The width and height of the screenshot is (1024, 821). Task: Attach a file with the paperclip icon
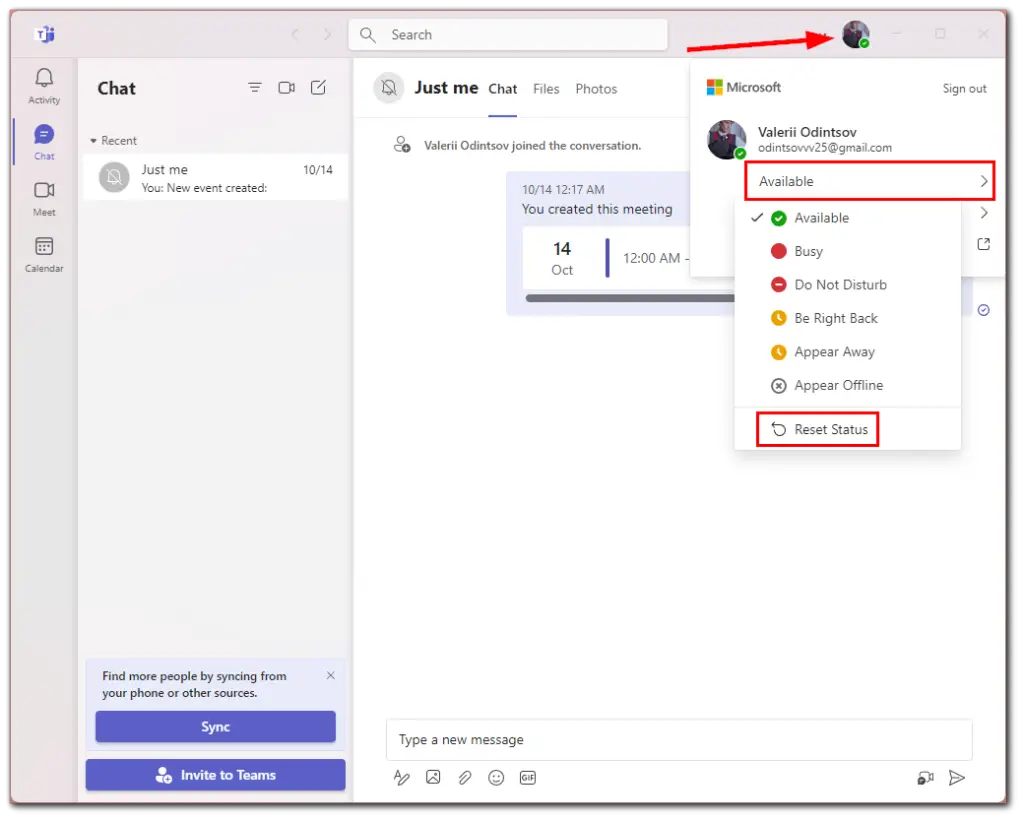[x=464, y=777]
